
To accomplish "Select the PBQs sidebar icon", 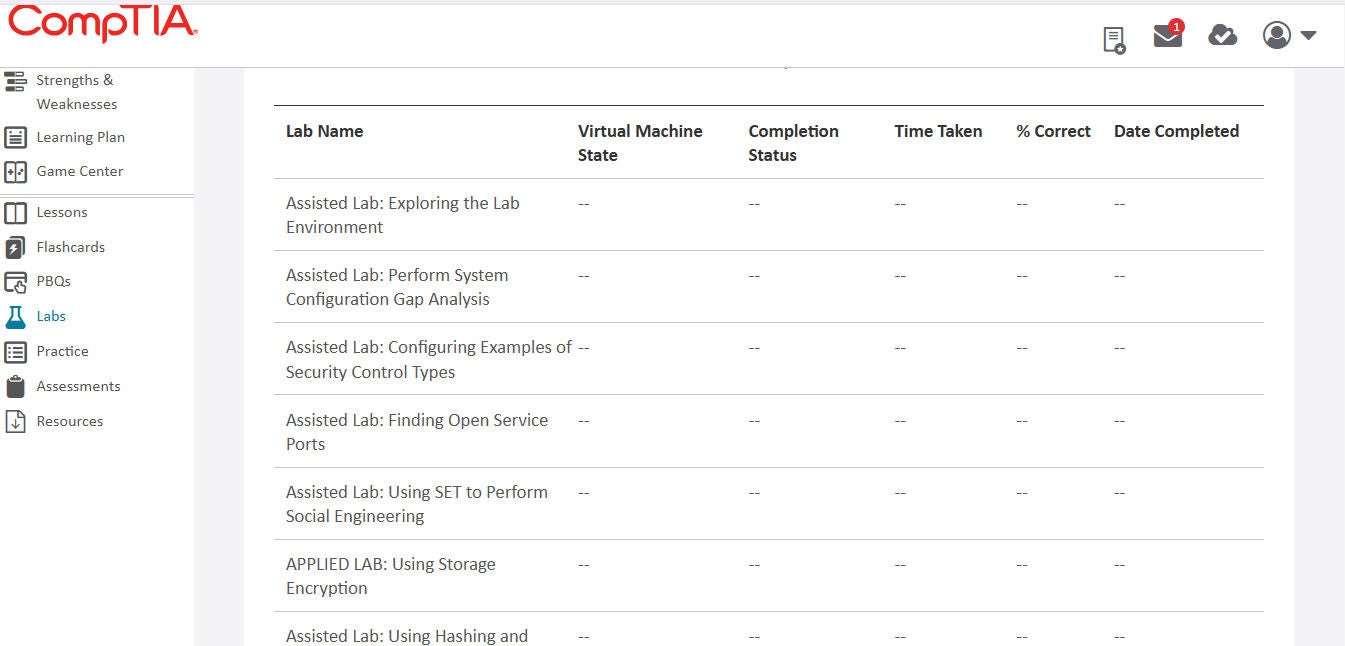I will point(15,281).
